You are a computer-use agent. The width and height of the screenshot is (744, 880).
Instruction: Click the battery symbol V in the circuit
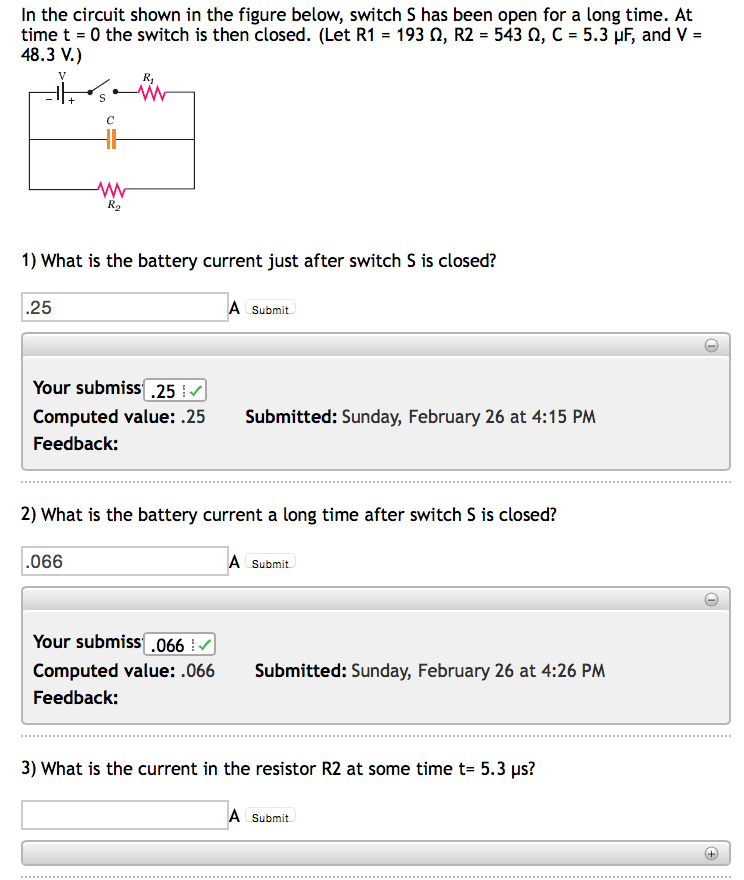pos(62,93)
